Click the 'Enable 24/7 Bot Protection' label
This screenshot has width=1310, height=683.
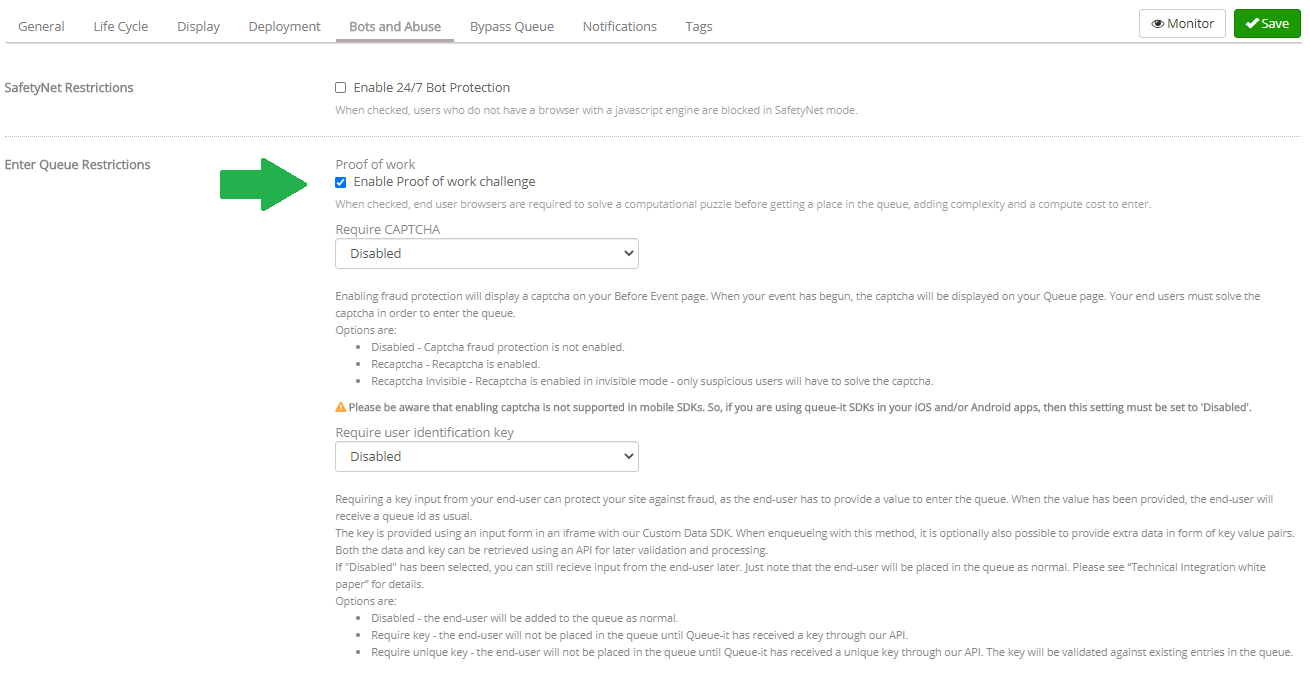tap(432, 88)
